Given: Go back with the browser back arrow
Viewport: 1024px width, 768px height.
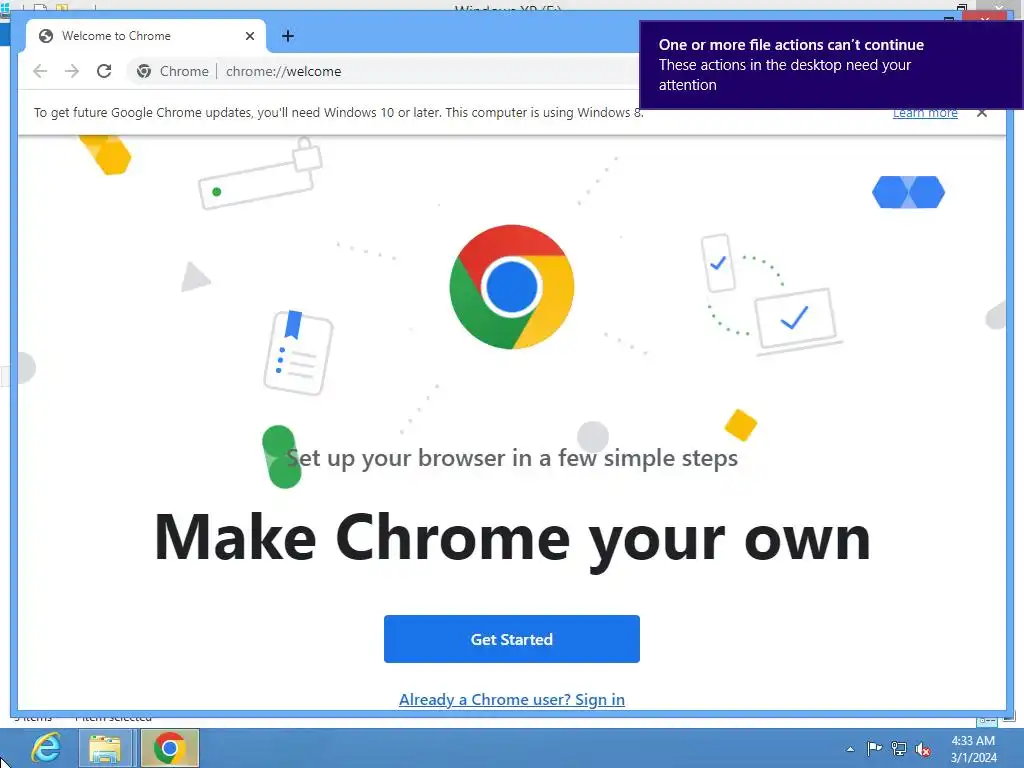Looking at the screenshot, I should 40,71.
